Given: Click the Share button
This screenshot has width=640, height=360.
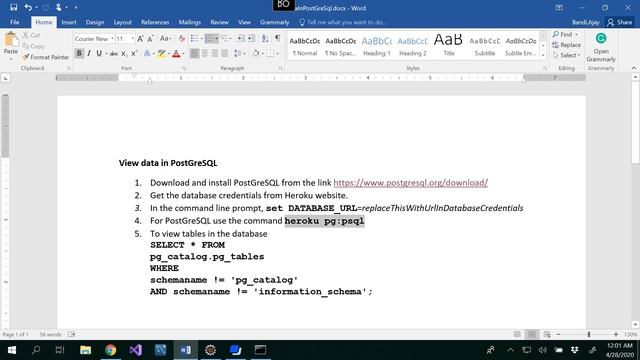Looking at the screenshot, I should tap(620, 22).
